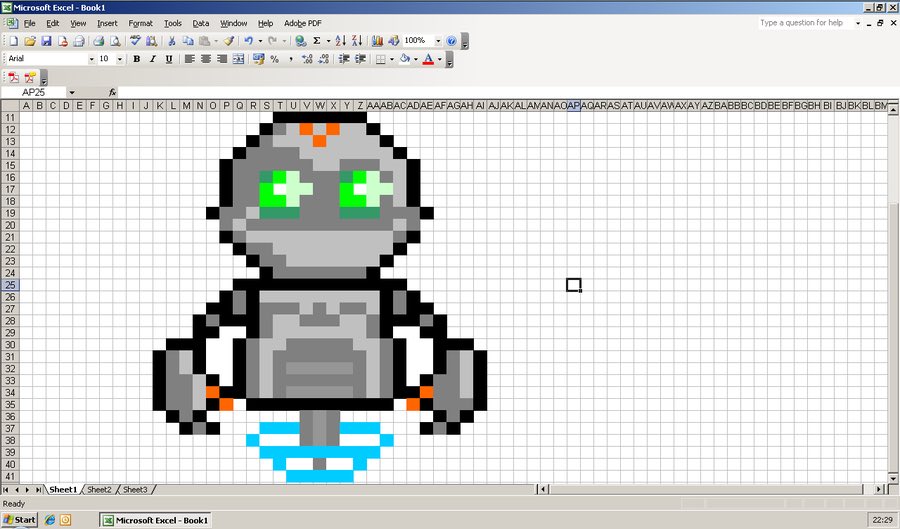900x529 pixels.
Task: Click the Increase Decimal icon
Action: 307,59
